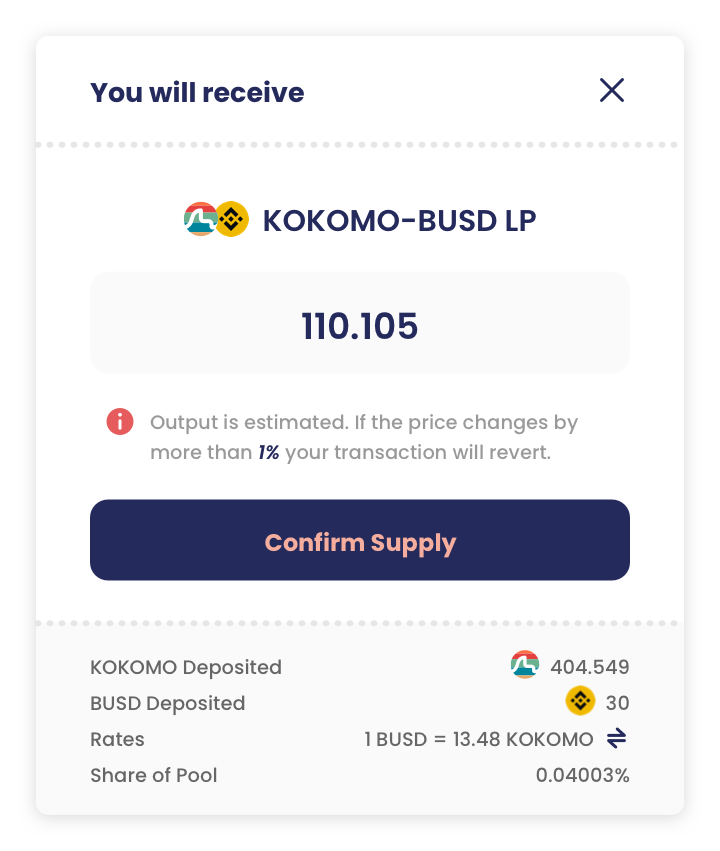Viewport: 720px width, 851px height.
Task: Click the 1 BUSD = 13.48 KOKOMO rate
Action: tap(479, 739)
